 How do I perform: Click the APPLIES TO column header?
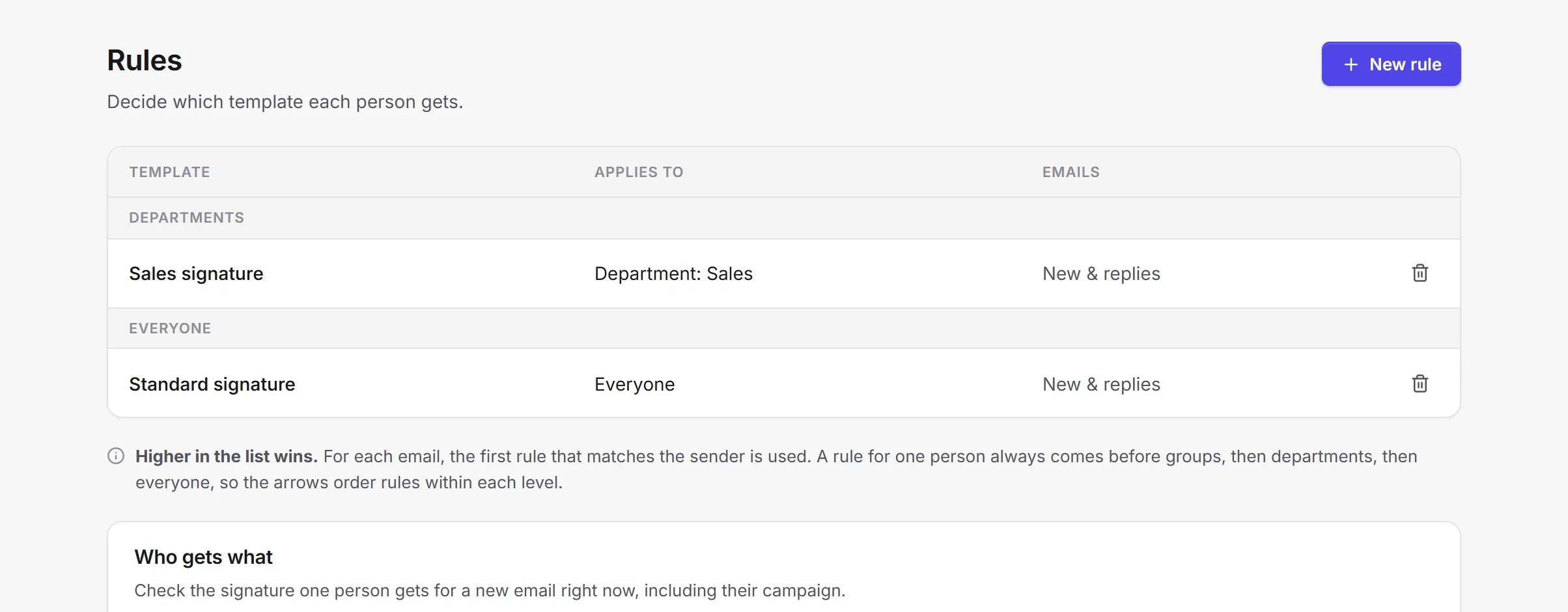pos(639,172)
